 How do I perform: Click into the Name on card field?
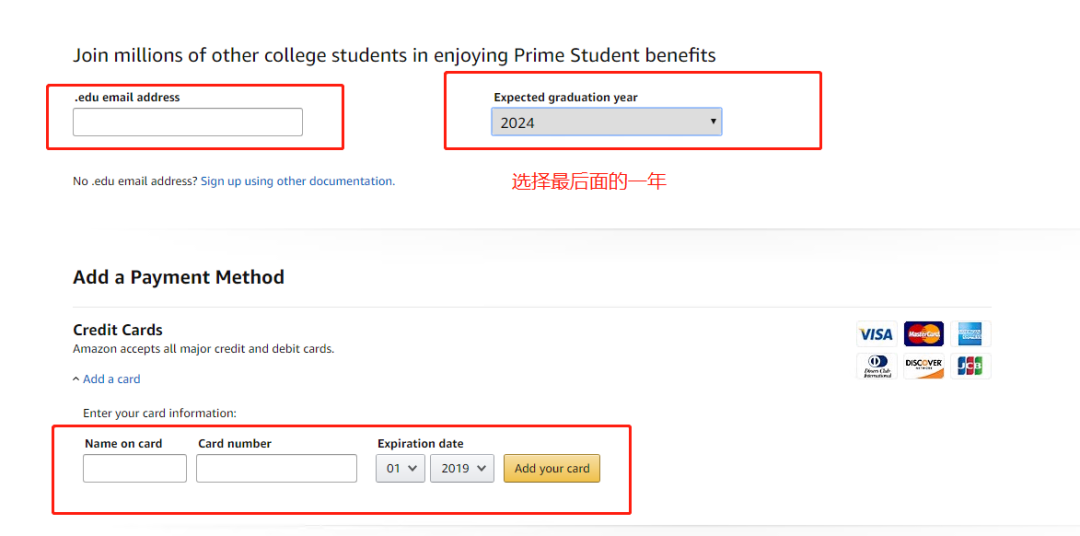click(x=135, y=468)
